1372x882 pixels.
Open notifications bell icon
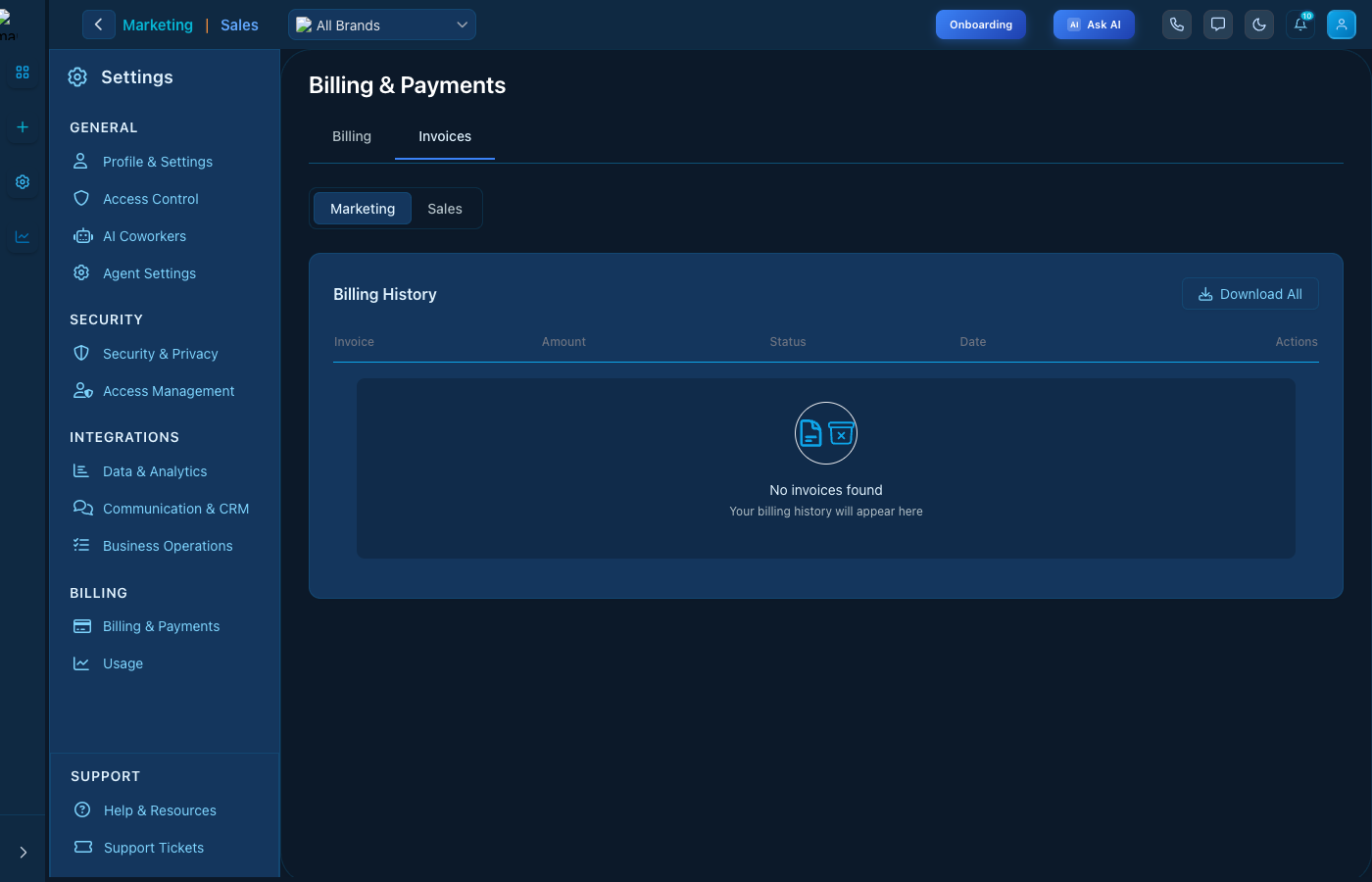click(x=1300, y=24)
